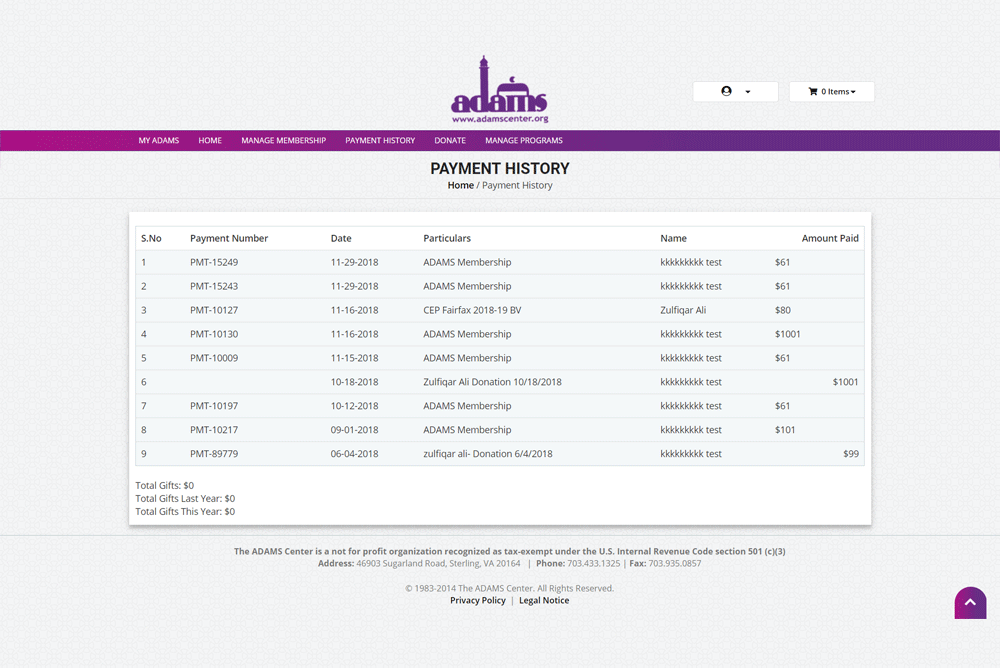Viewport: 1000px width, 668px height.
Task: Click the $99 amount cell
Action: (x=851, y=454)
